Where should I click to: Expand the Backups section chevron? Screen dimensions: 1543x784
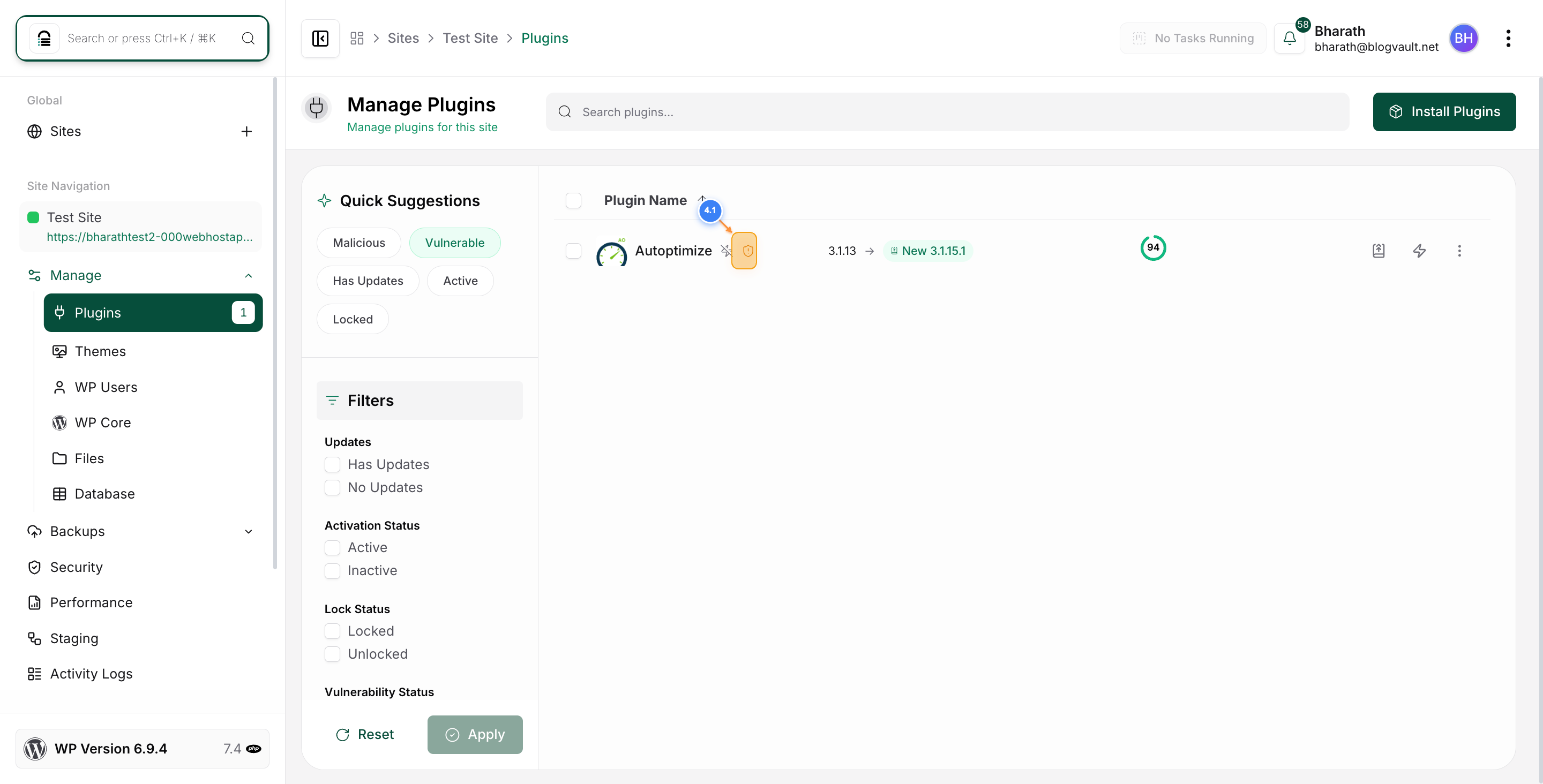tap(249, 532)
